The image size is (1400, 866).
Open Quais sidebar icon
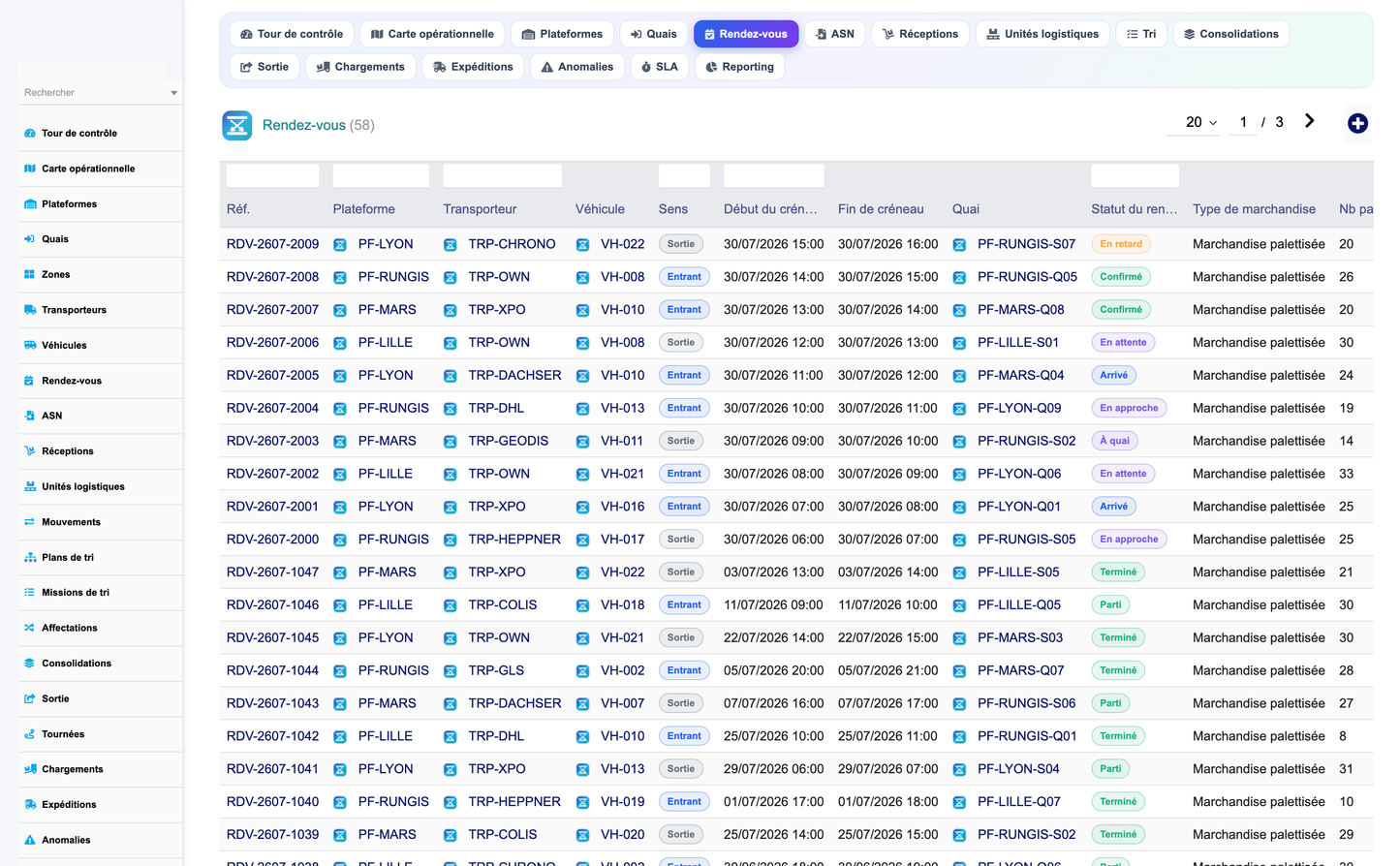click(30, 239)
